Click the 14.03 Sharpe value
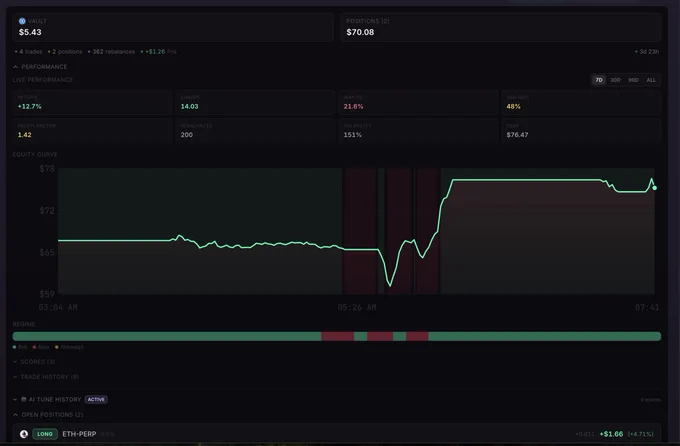Image resolution: width=680 pixels, height=446 pixels. (x=190, y=106)
